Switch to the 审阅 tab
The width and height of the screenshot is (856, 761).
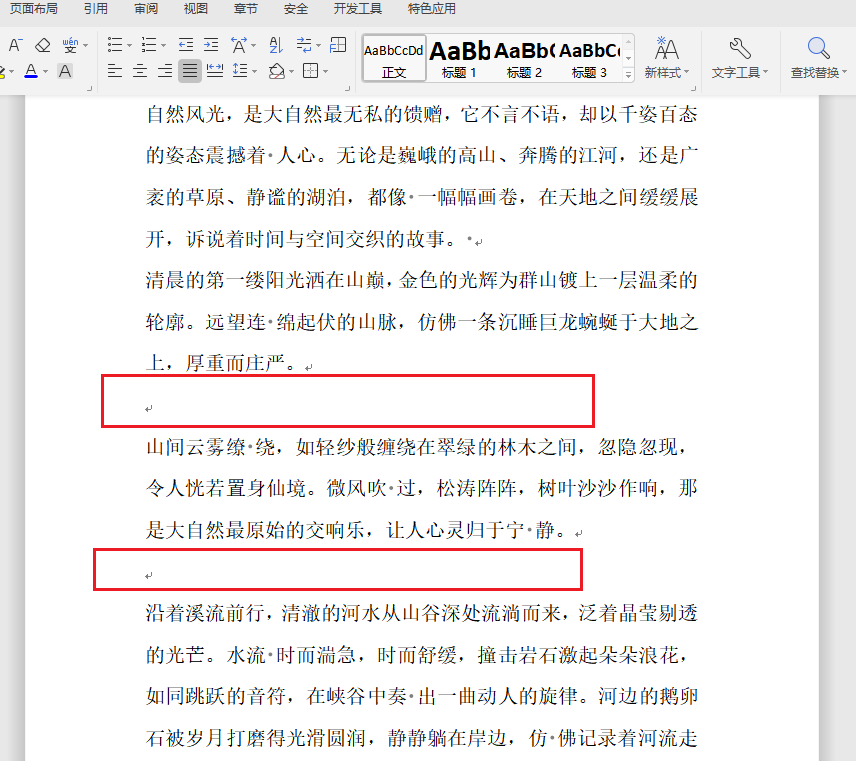[146, 9]
